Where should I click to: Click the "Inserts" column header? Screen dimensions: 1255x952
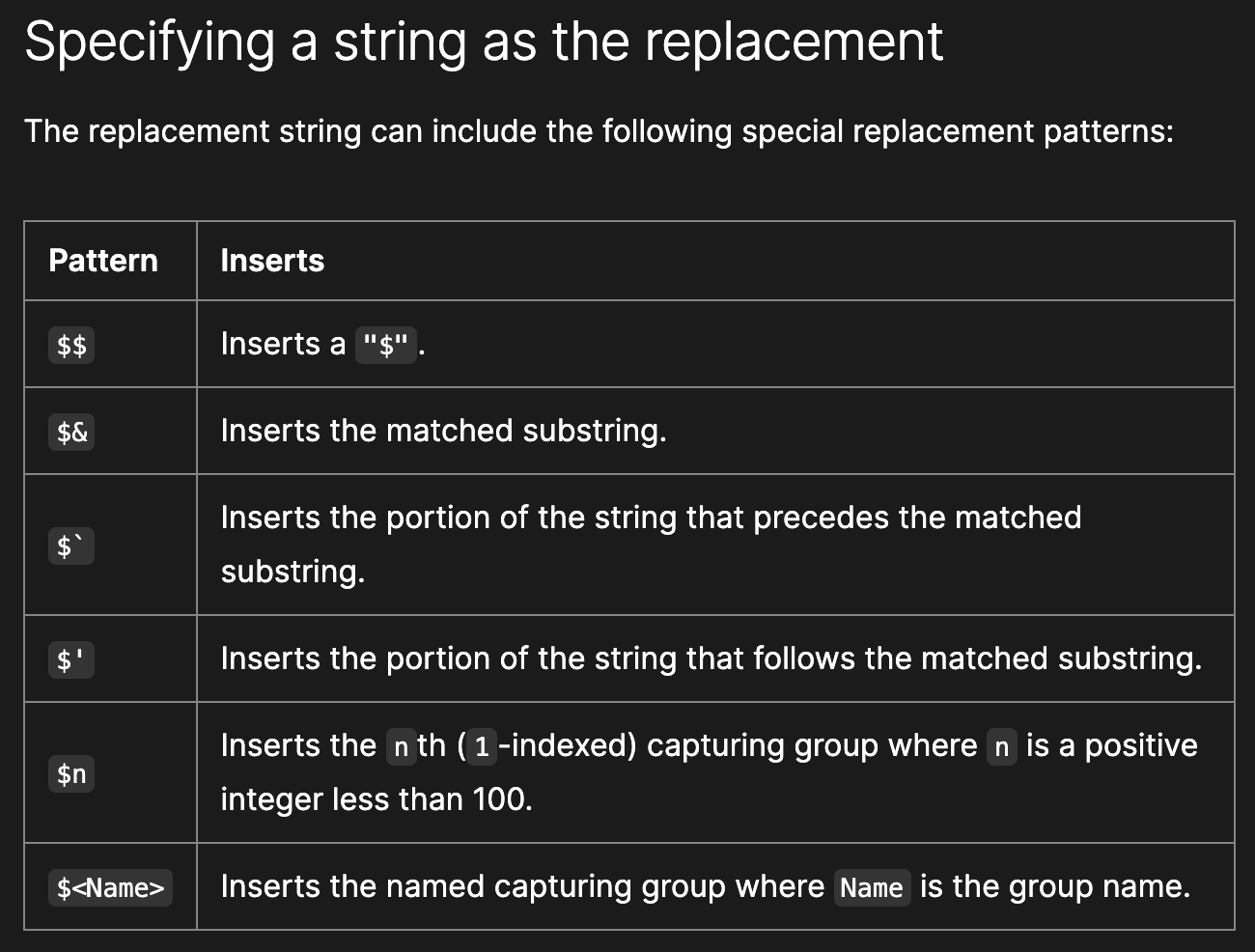pos(272,261)
